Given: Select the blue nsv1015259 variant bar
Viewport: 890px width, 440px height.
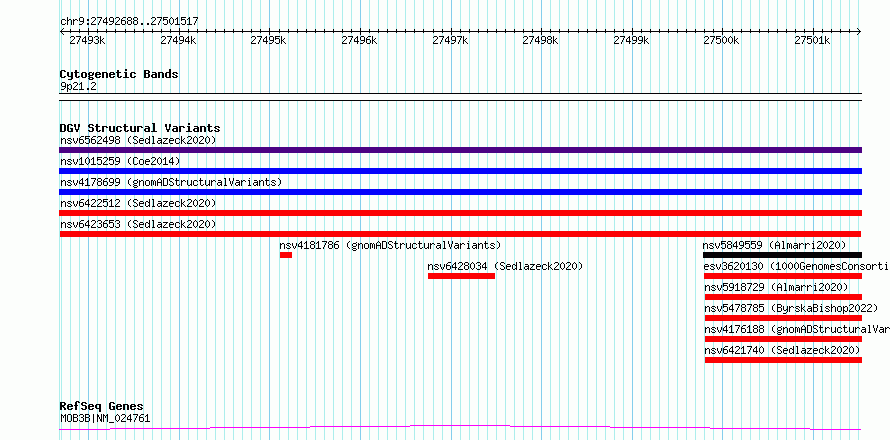Looking at the screenshot, I should point(461,171).
